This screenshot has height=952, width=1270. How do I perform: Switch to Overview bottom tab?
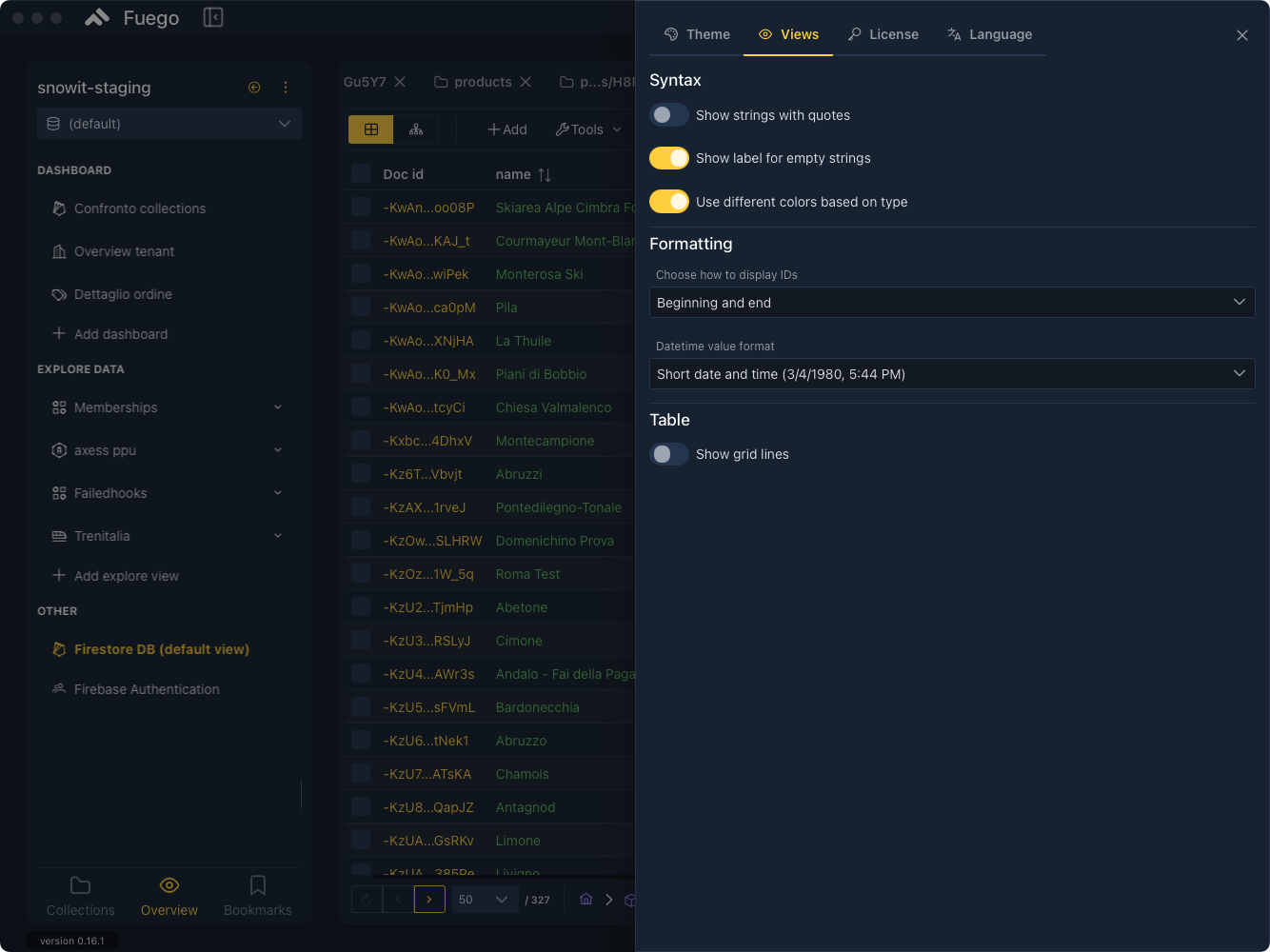point(169,897)
